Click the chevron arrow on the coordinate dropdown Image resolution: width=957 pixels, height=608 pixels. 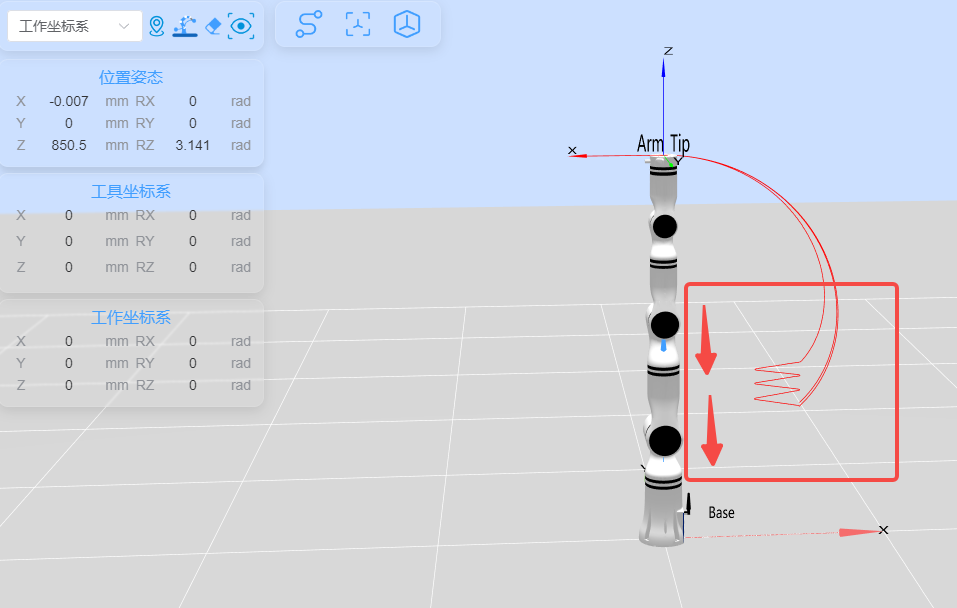coord(123,25)
